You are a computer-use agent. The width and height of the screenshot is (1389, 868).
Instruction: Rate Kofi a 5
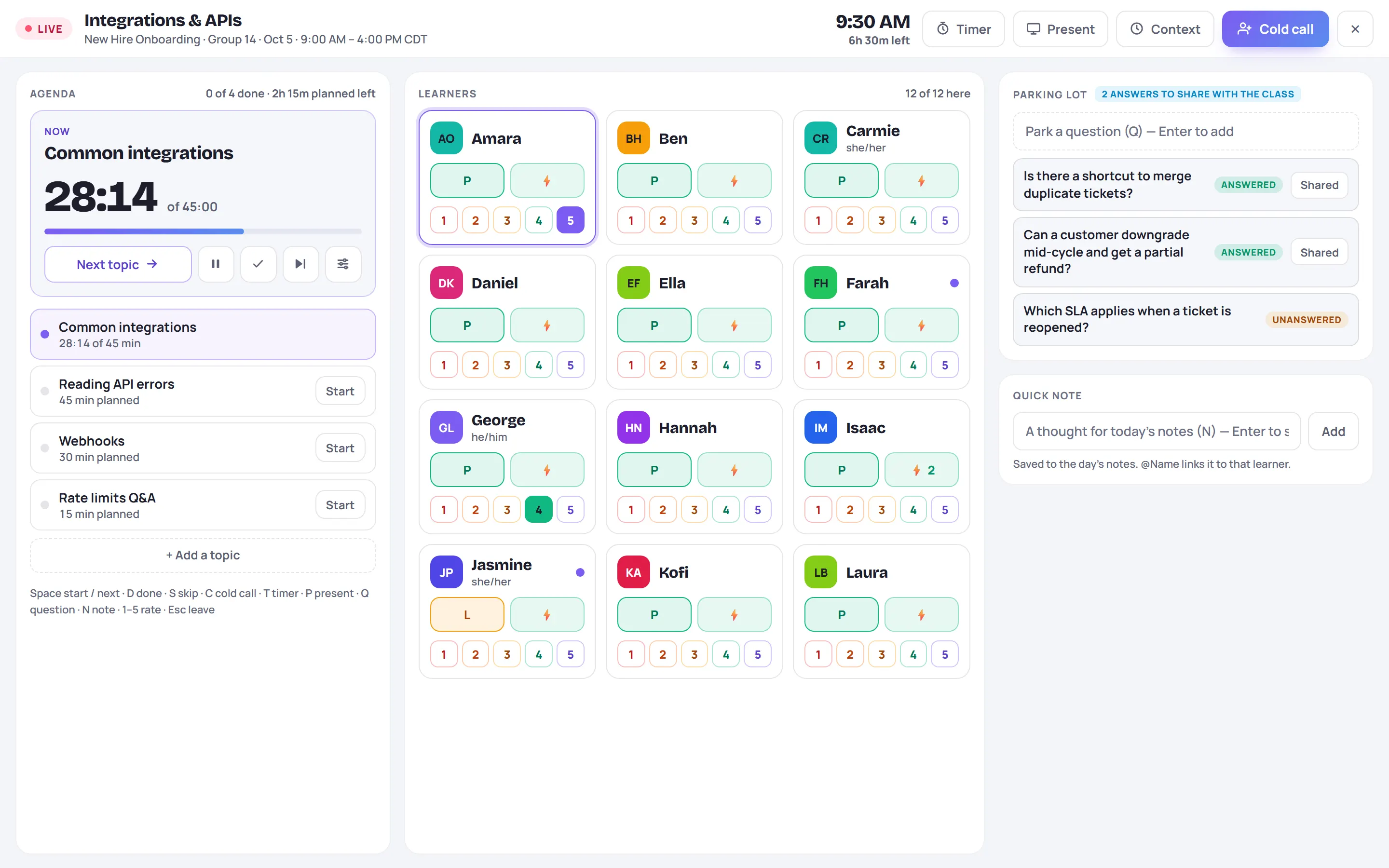(x=758, y=654)
